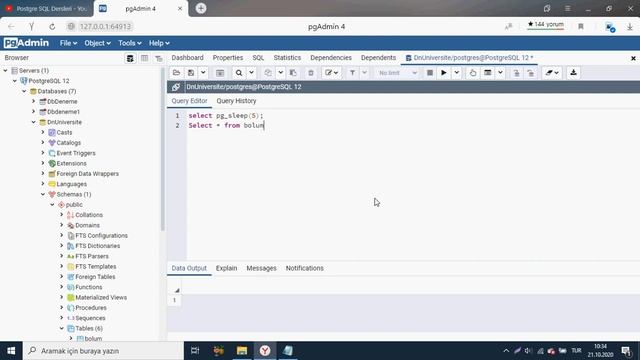640x360 pixels.
Task: Expand the Find options dropdown
Action: (251, 73)
